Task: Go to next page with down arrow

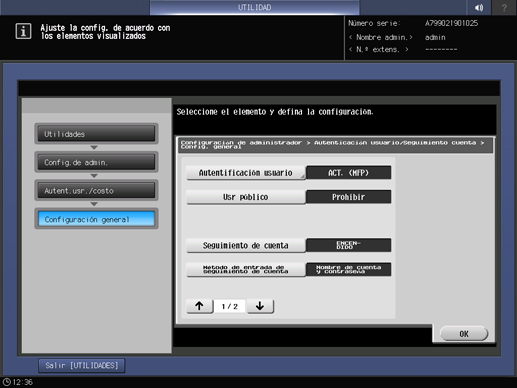Action: coord(260,306)
